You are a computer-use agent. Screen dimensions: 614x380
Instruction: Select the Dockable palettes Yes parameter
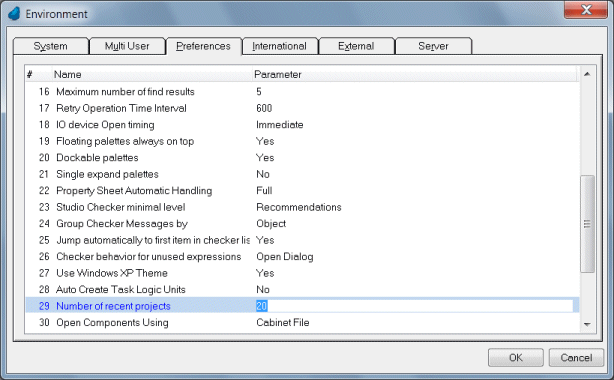tap(265, 157)
